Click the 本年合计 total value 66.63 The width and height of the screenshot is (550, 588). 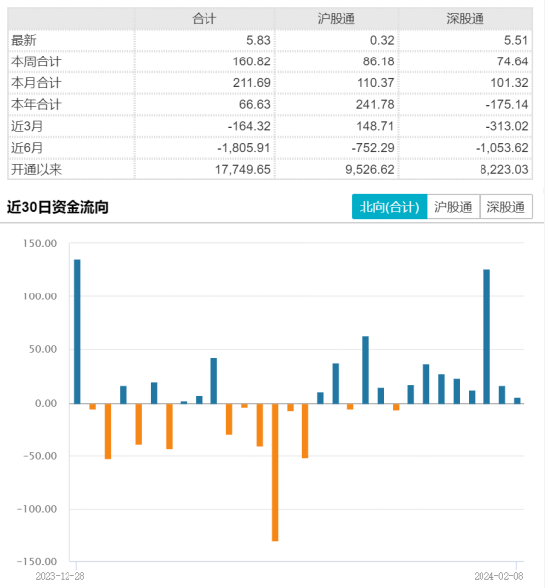[x=255, y=104]
